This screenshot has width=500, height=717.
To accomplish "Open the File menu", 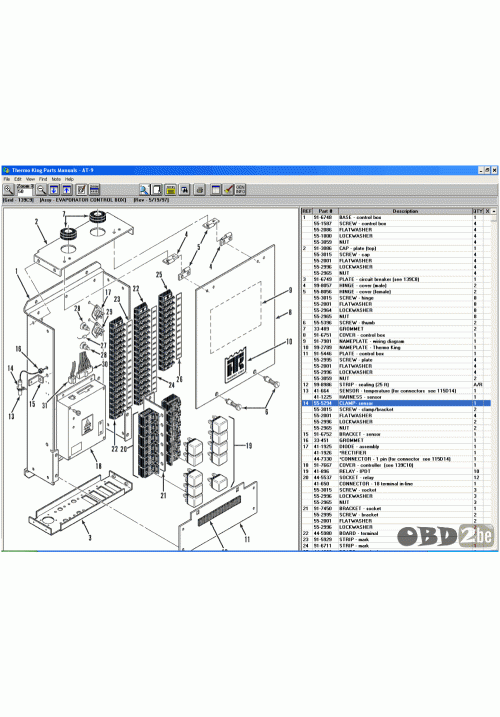I will [7, 179].
